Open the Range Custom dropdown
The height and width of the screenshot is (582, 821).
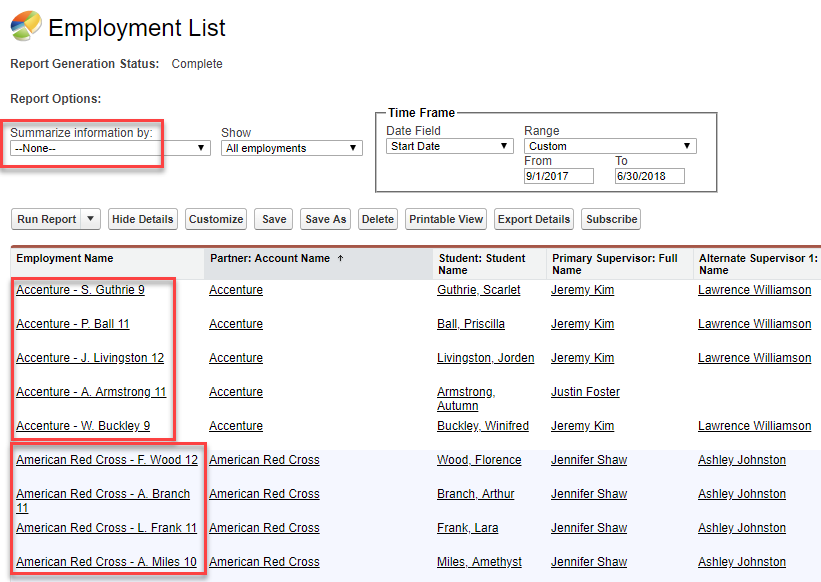[x=610, y=146]
